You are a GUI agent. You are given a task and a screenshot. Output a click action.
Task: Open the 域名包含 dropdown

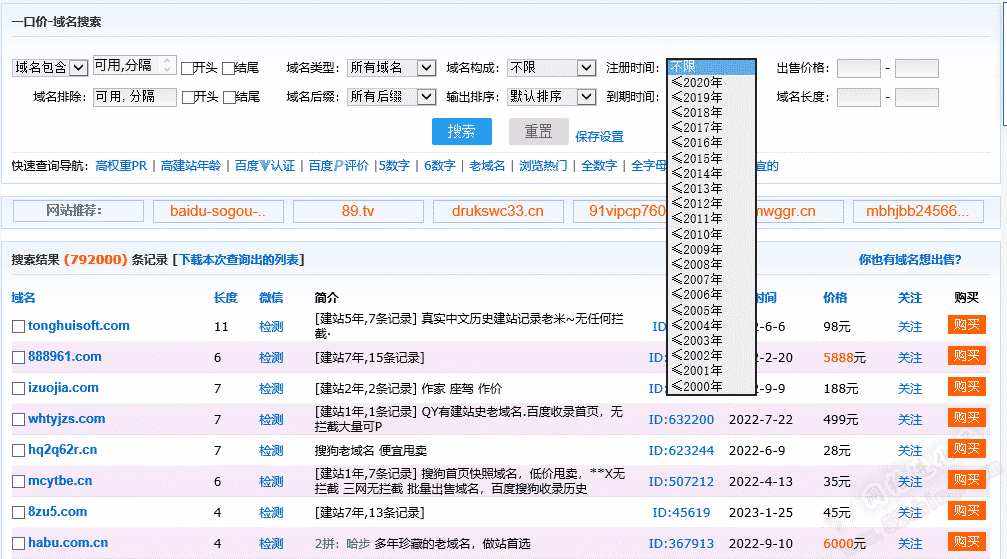50,67
